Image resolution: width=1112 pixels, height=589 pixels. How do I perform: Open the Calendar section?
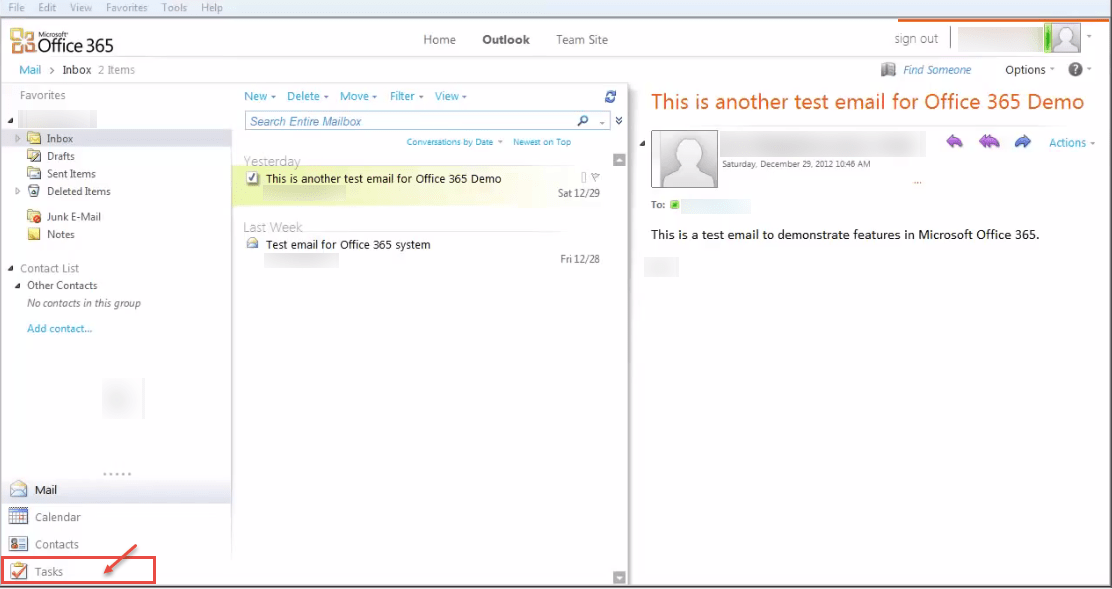click(116, 517)
